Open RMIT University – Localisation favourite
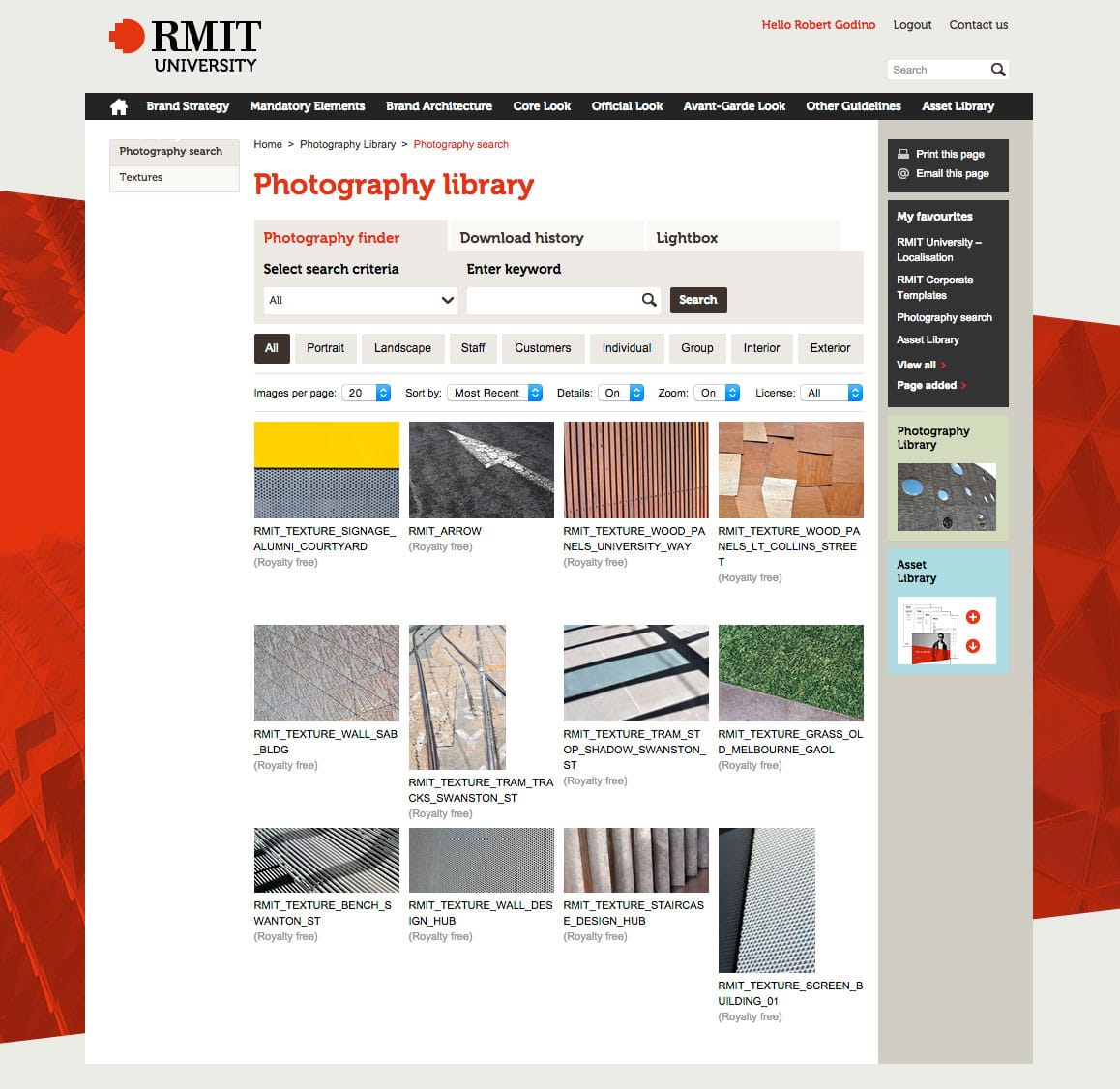The height and width of the screenshot is (1089, 1120). tap(938, 250)
